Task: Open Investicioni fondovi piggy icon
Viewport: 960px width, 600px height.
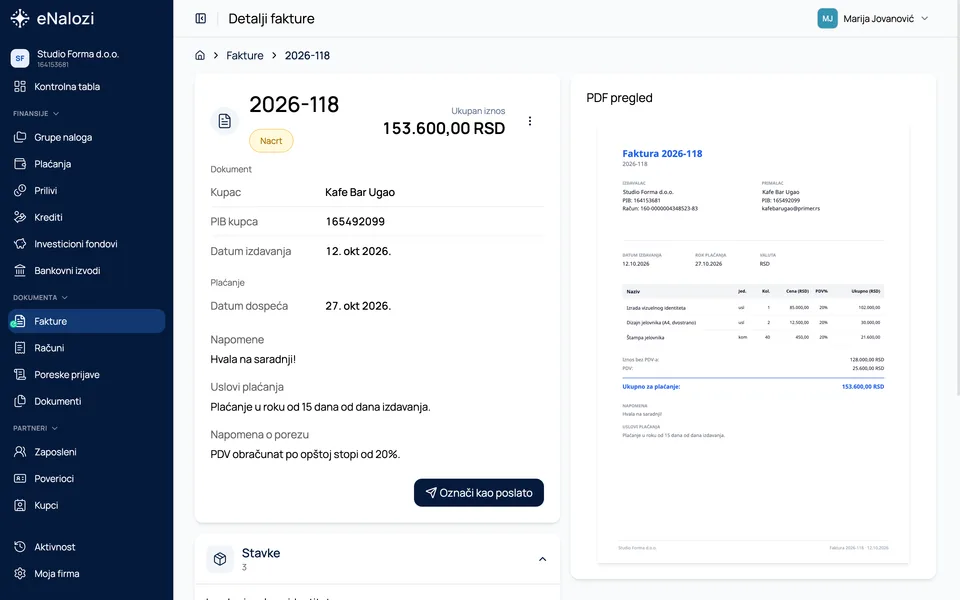Action: [20, 244]
